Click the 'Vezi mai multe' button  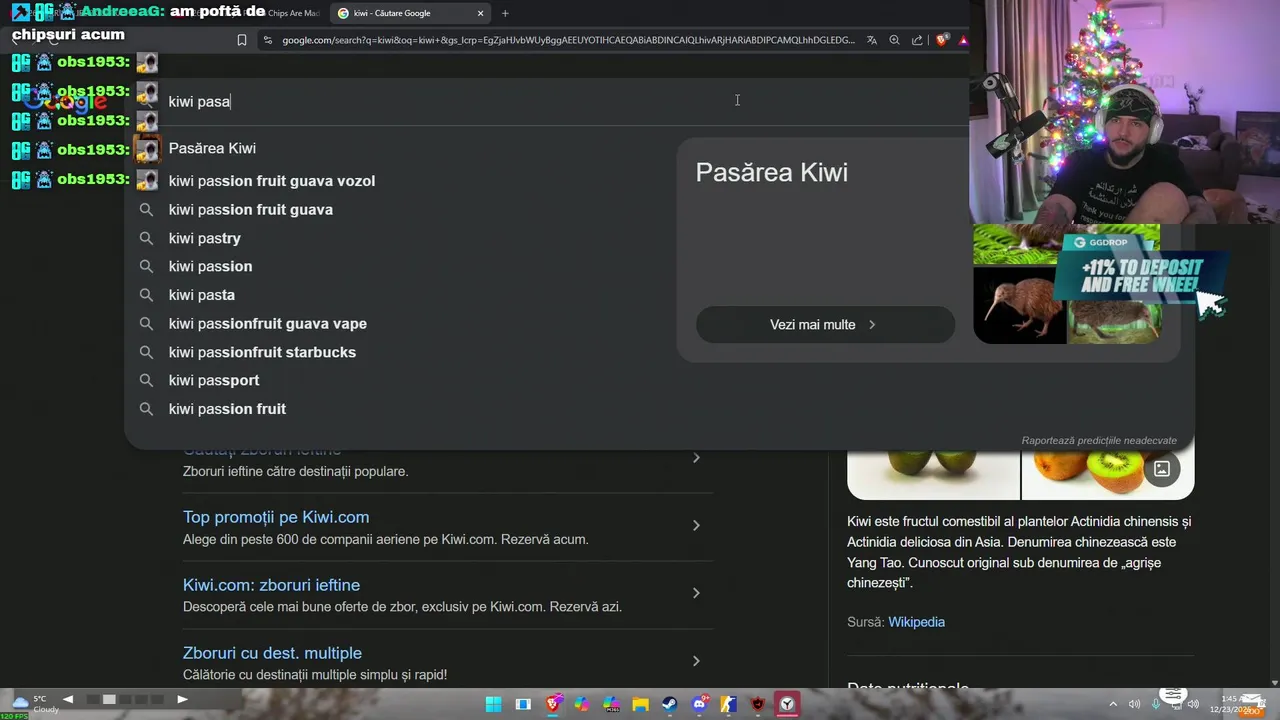(x=825, y=325)
